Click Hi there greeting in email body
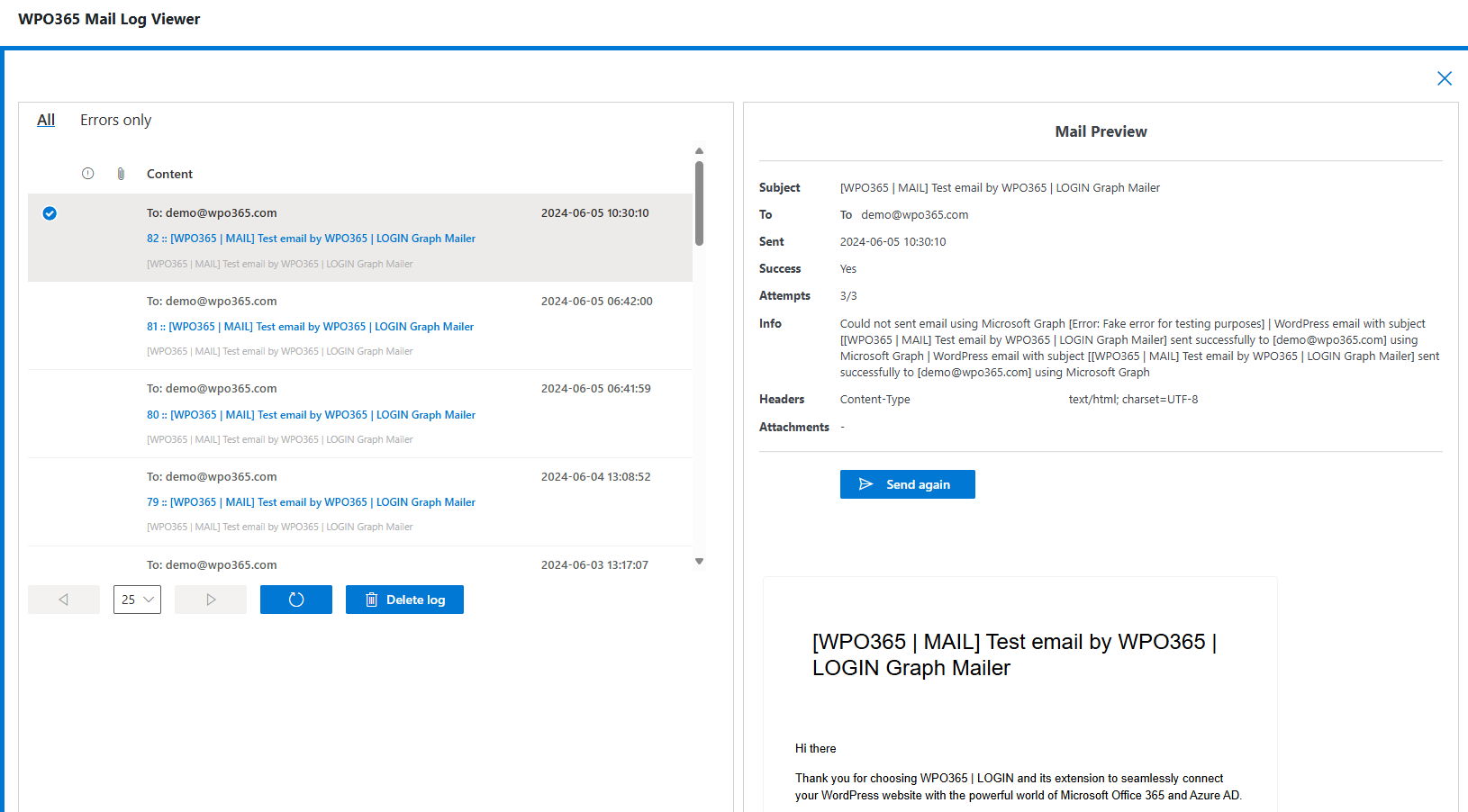 (815, 748)
